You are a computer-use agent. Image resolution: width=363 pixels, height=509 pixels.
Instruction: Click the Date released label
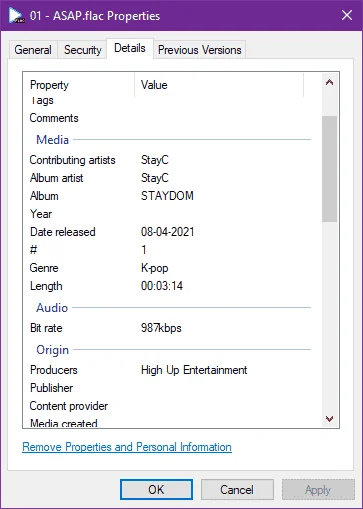tap(63, 232)
